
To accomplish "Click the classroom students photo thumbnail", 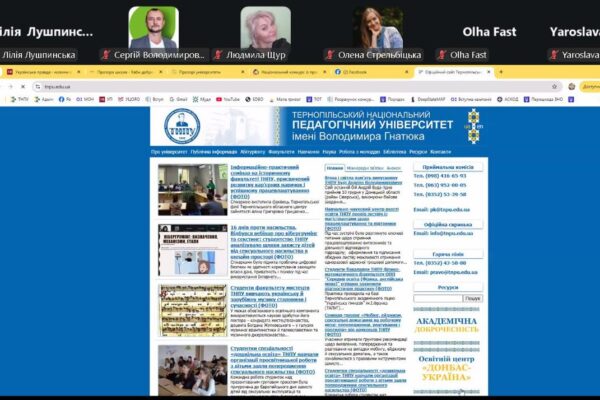I will click(x=193, y=370).
